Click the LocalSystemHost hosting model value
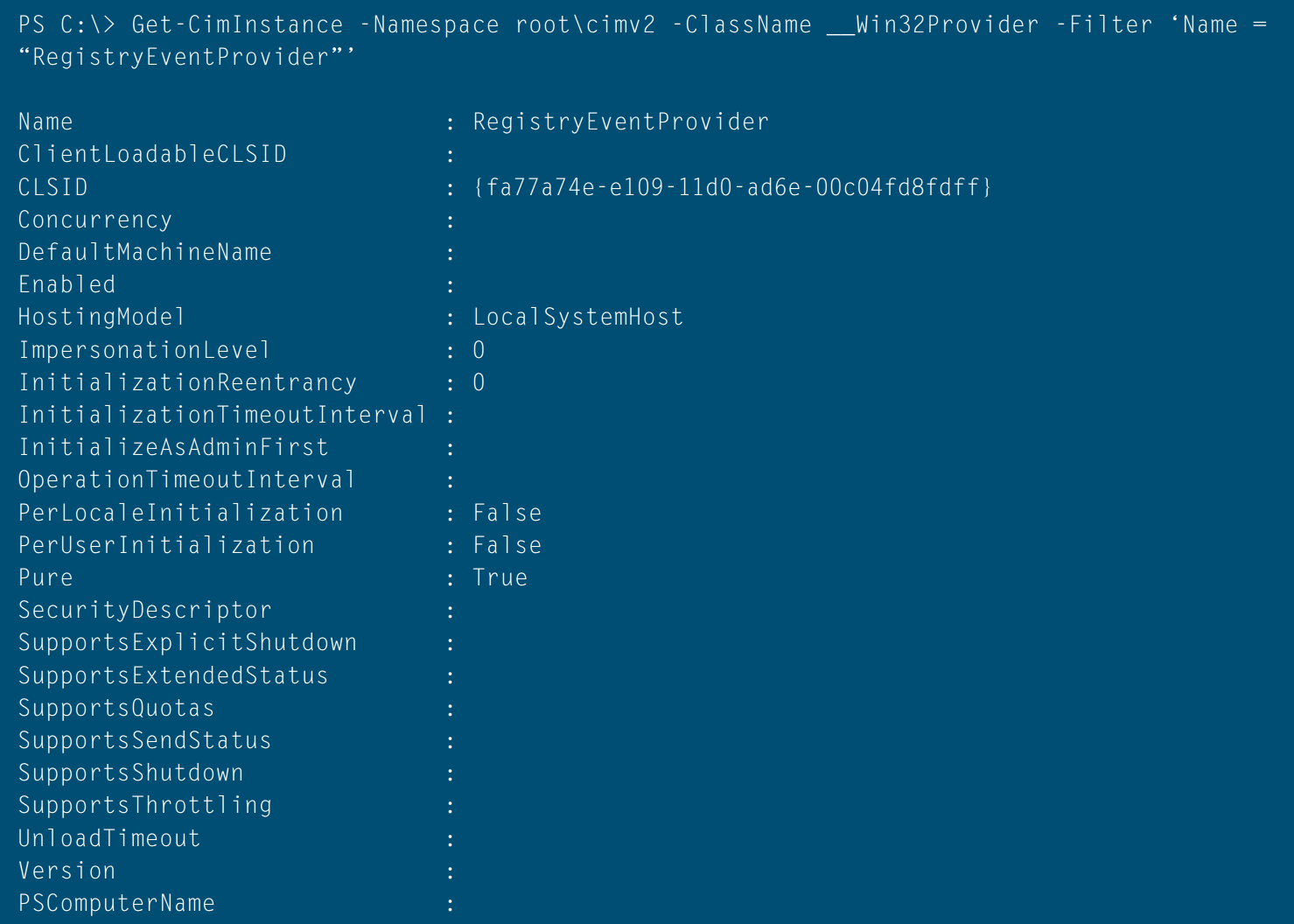Screen dimensions: 1294x924 click(577, 317)
